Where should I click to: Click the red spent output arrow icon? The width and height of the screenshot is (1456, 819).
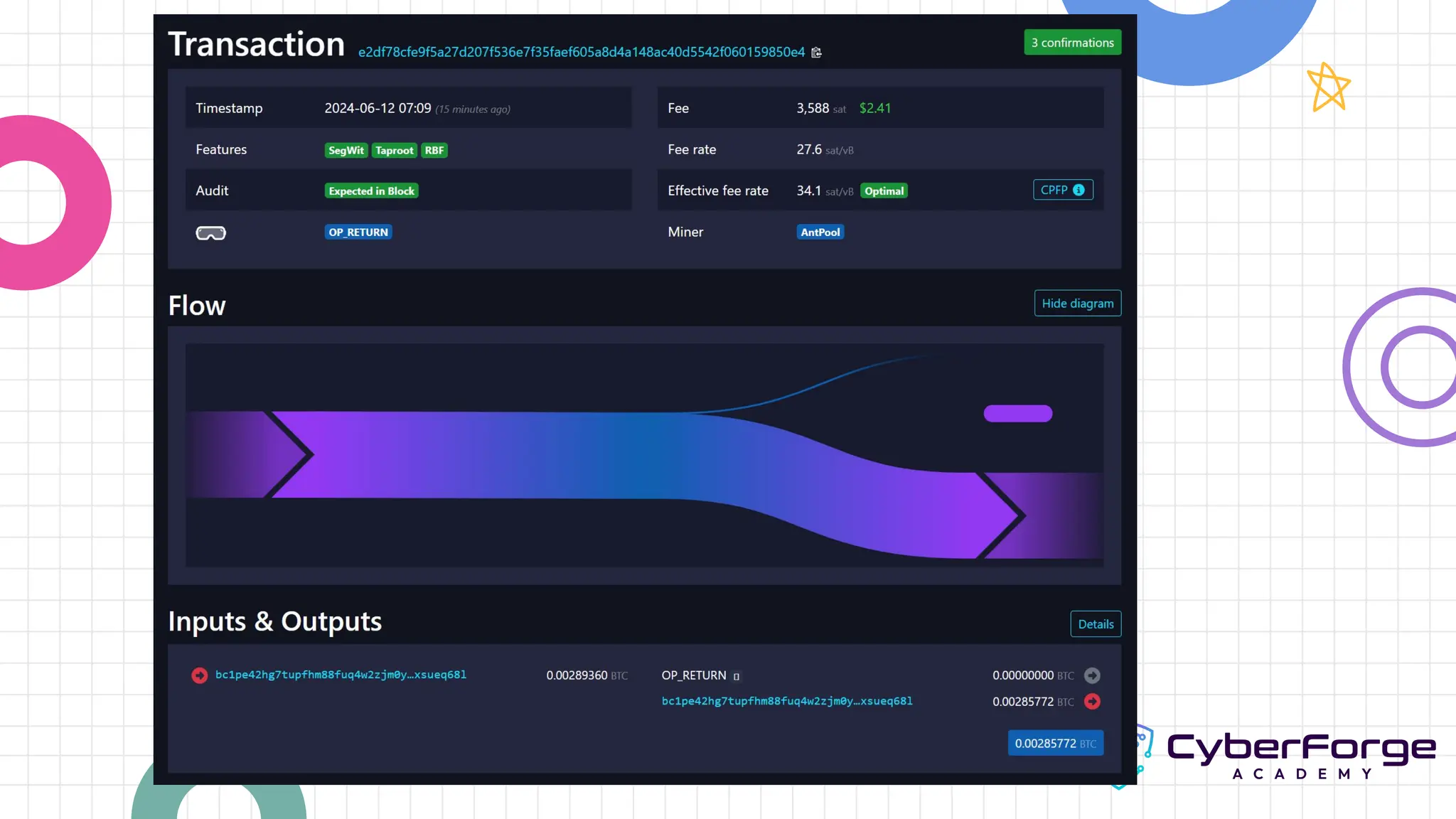pyautogui.click(x=1092, y=702)
